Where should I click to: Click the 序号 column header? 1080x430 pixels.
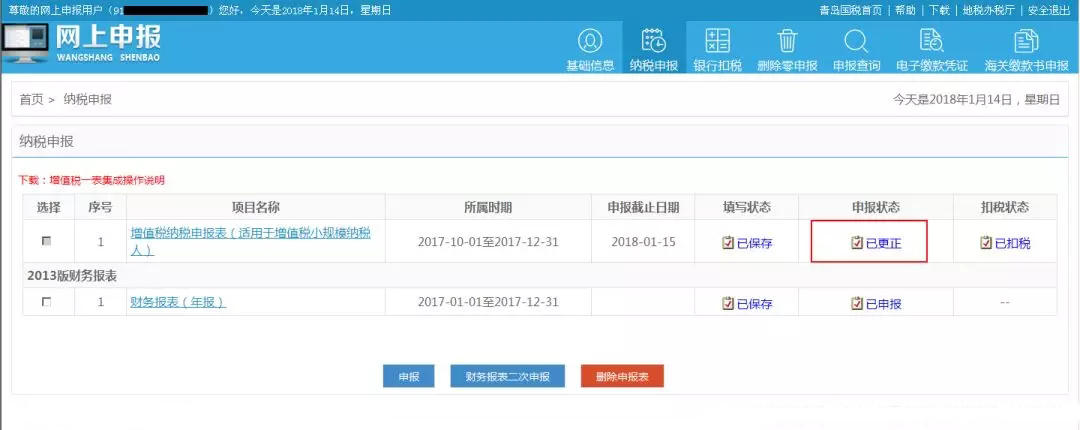pyautogui.click(x=101, y=207)
